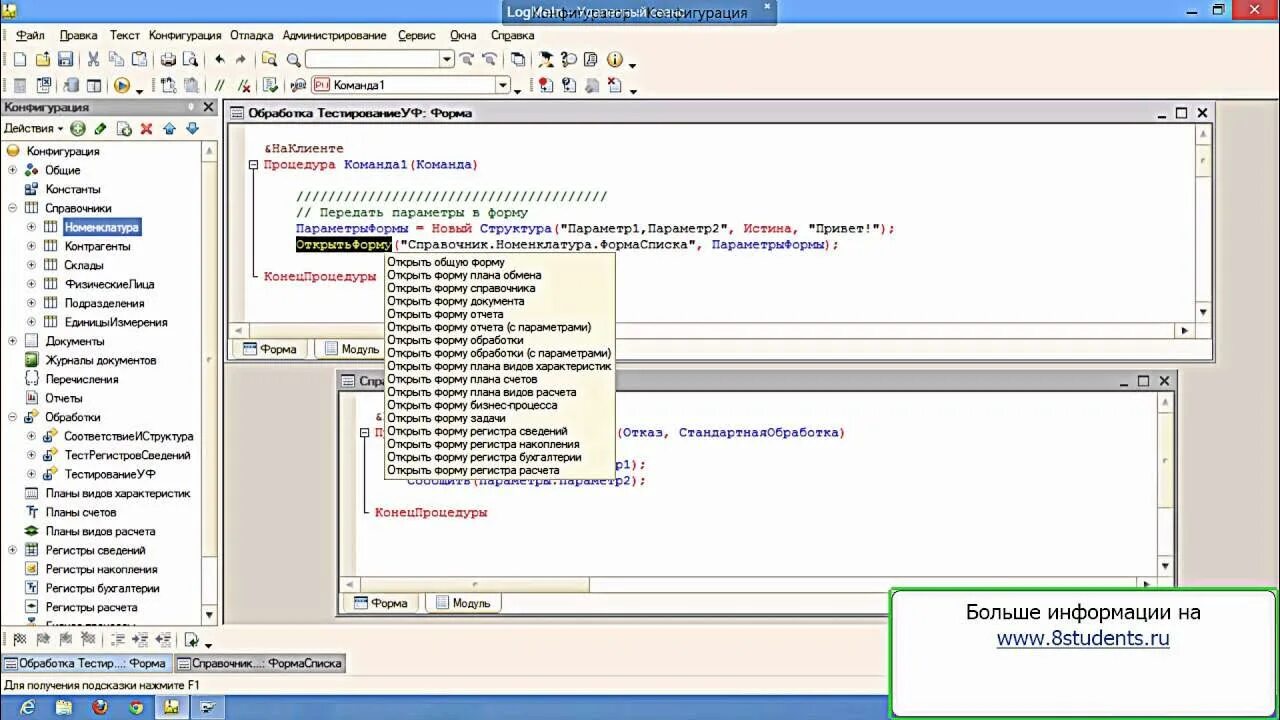Open the procedure list Команда1 dropdown
This screenshot has width=1280, height=720.
[x=503, y=86]
